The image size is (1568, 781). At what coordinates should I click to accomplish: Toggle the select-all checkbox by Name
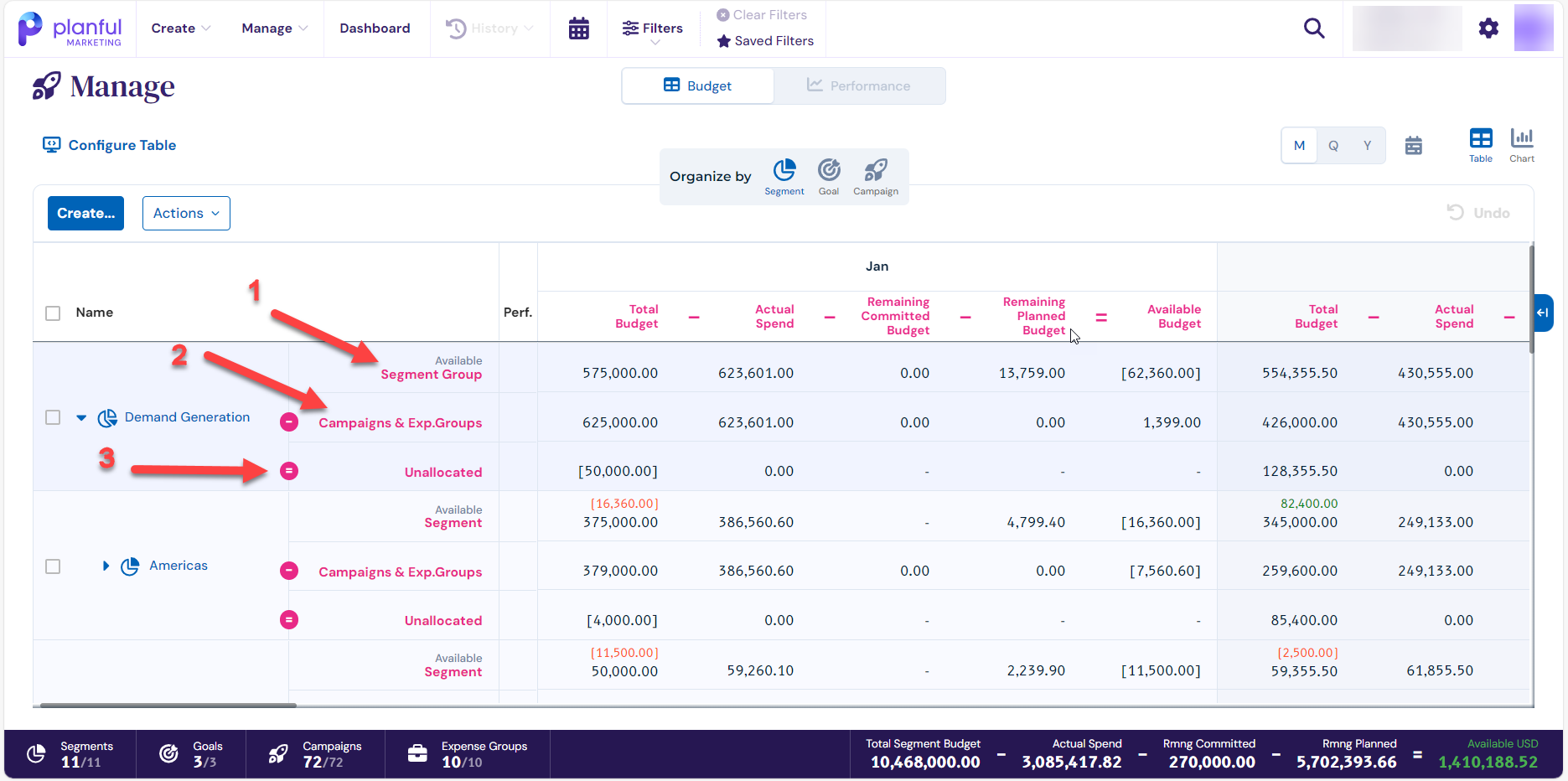53,313
